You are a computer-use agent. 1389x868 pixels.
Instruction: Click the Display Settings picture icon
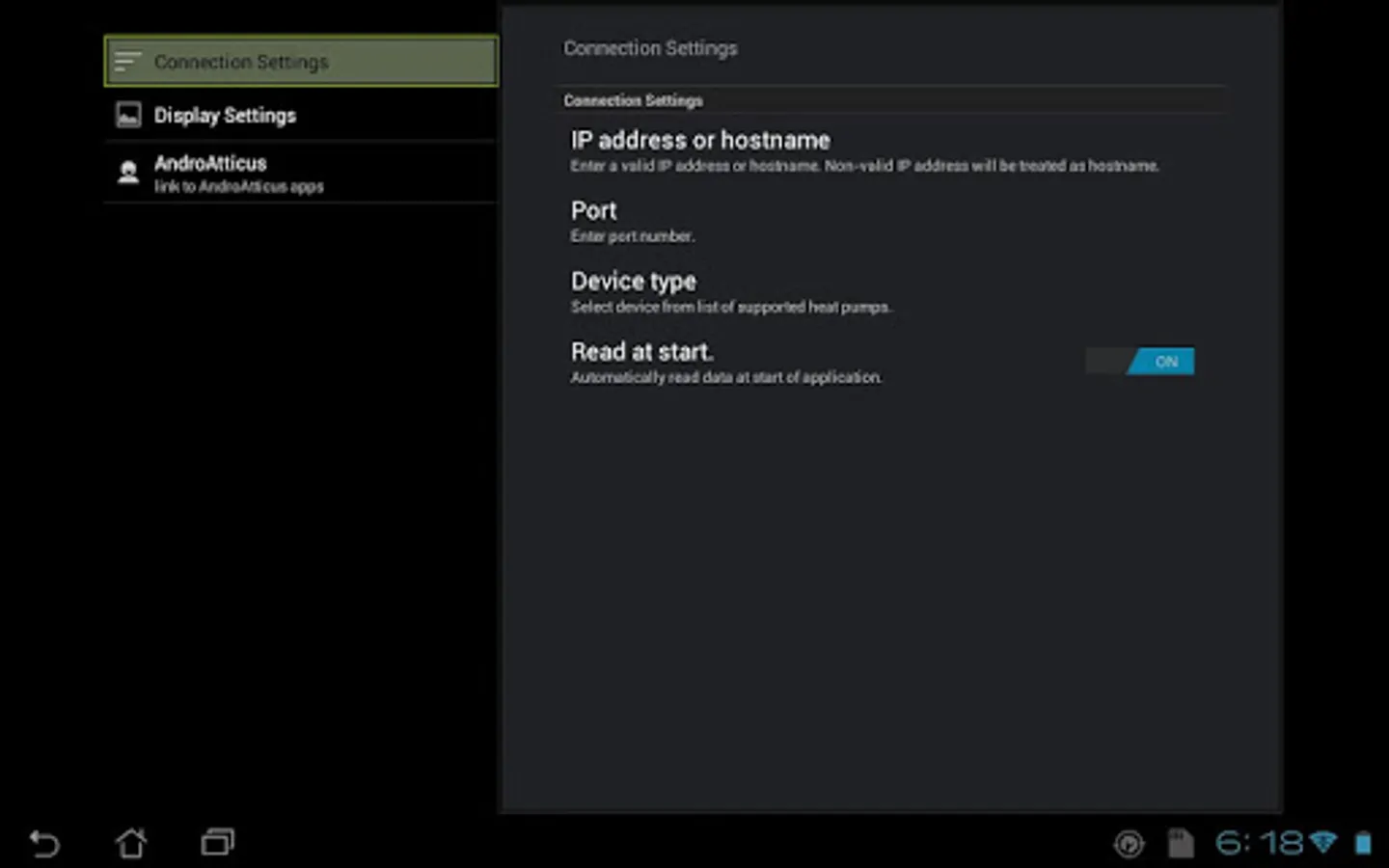coord(128,116)
